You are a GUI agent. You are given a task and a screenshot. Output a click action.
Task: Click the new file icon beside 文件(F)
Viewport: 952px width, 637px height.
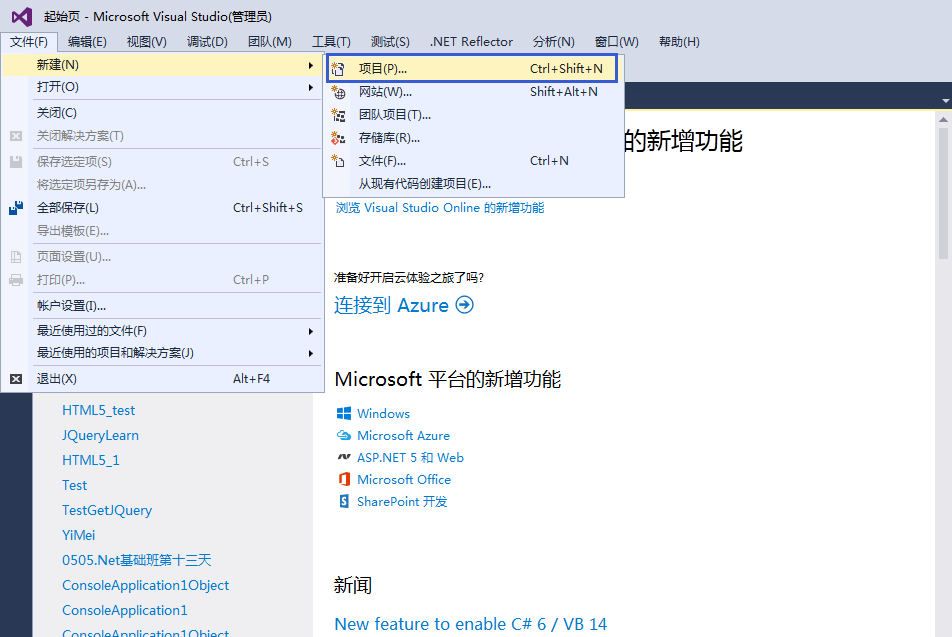tap(338, 161)
